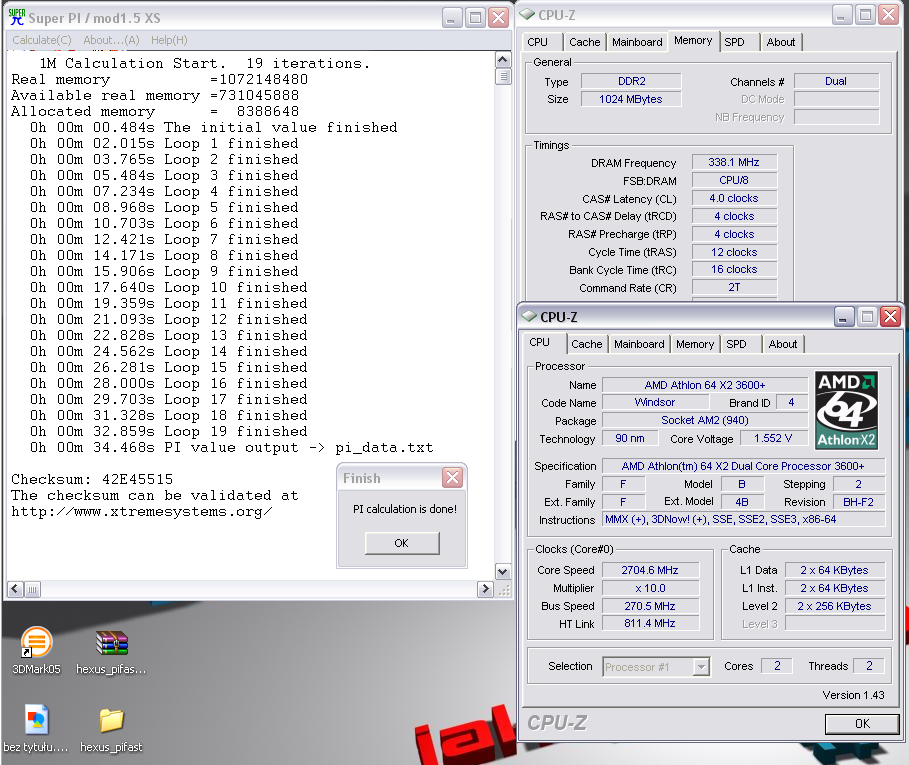Click the Super PI horizontal scrollbar left arrow
The height and width of the screenshot is (765, 909).
click(x=15, y=589)
